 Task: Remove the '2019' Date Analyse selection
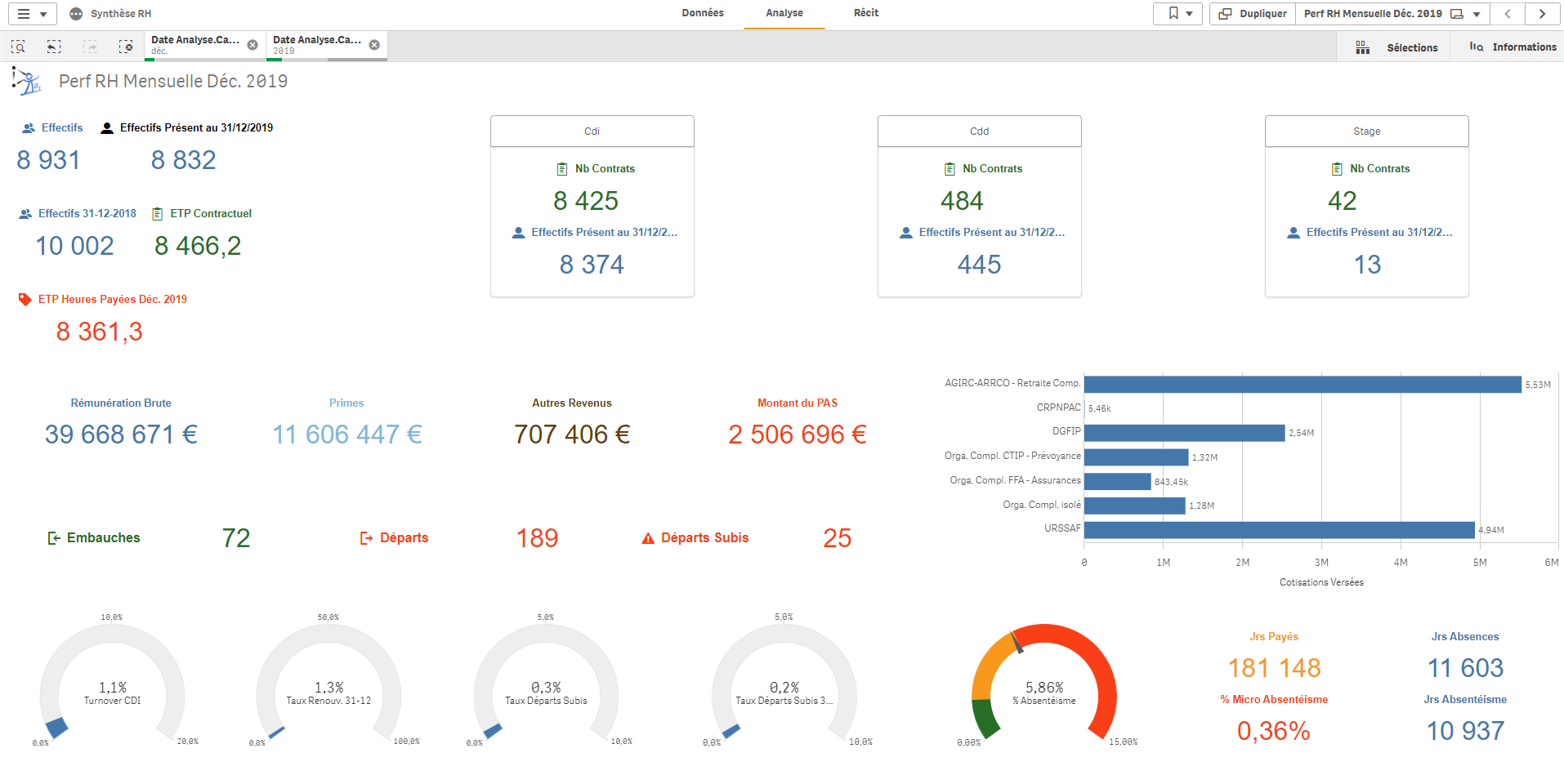(374, 45)
